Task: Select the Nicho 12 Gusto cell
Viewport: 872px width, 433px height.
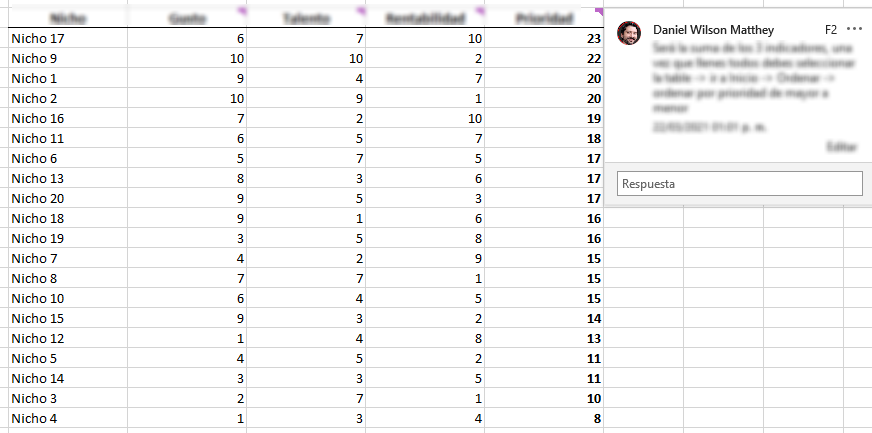Action: [x=187, y=338]
